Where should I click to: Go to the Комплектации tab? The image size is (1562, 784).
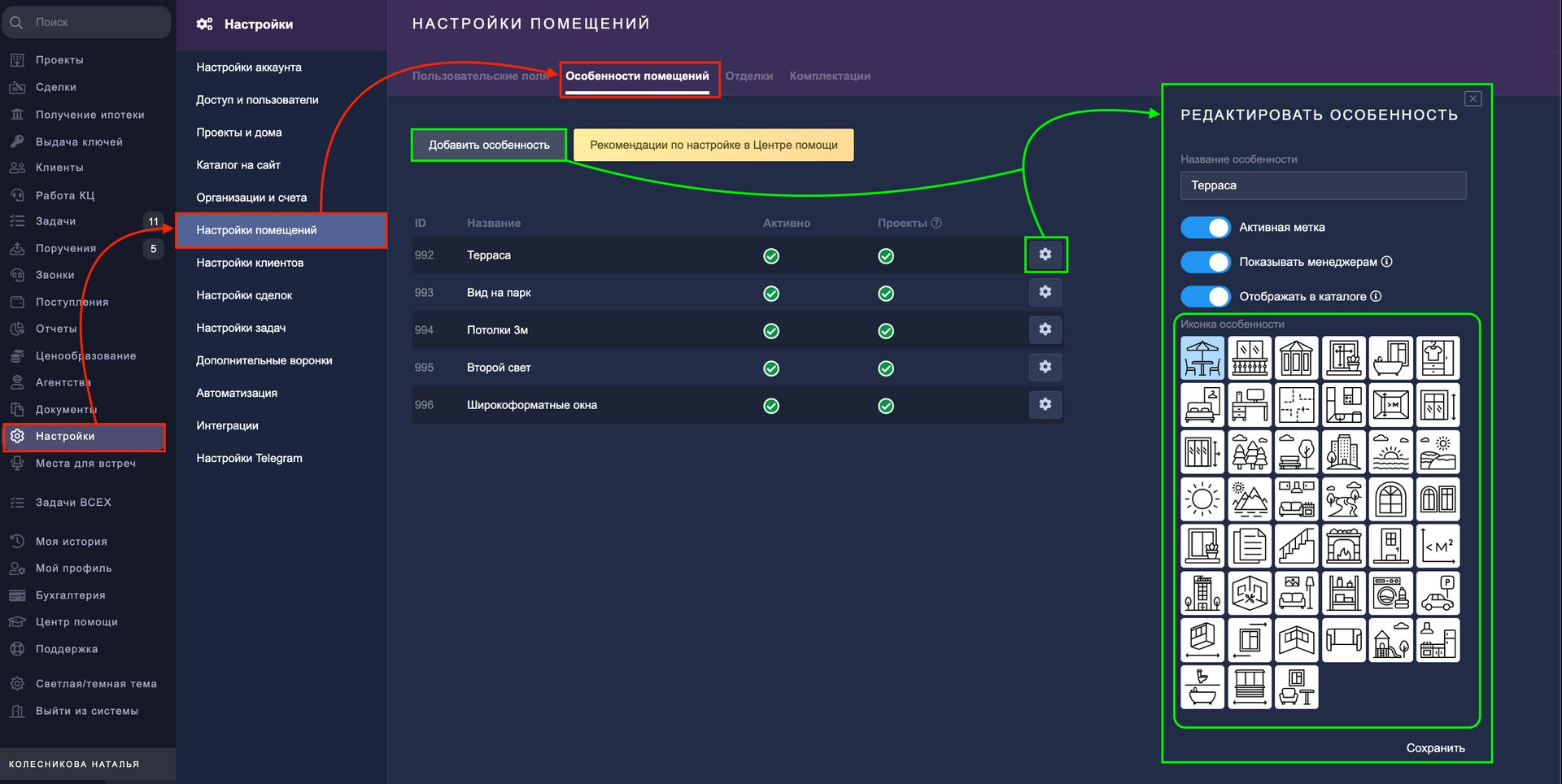pyautogui.click(x=830, y=76)
